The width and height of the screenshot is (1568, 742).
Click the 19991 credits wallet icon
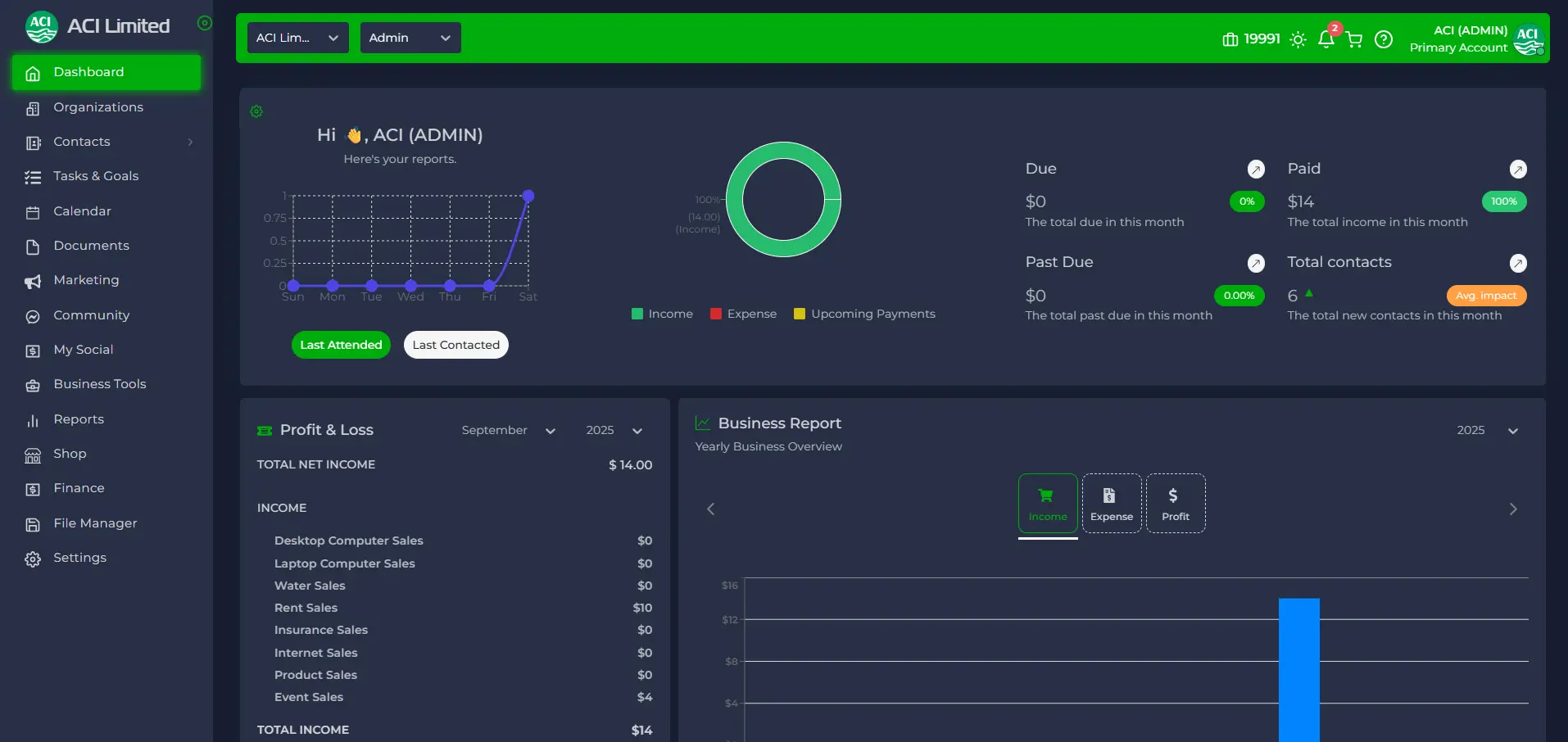[1230, 39]
